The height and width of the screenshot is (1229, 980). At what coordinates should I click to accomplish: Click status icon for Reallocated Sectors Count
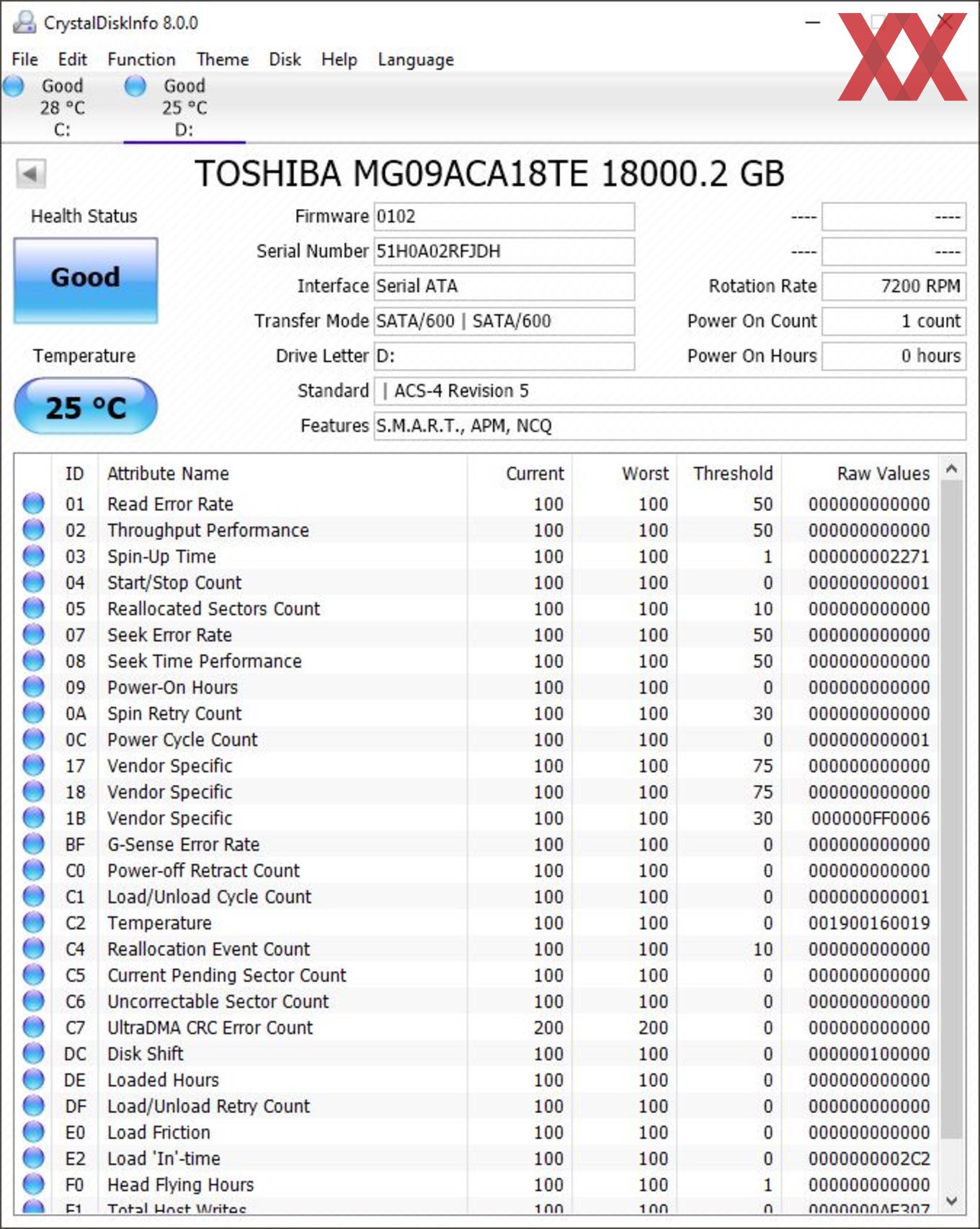pos(33,608)
